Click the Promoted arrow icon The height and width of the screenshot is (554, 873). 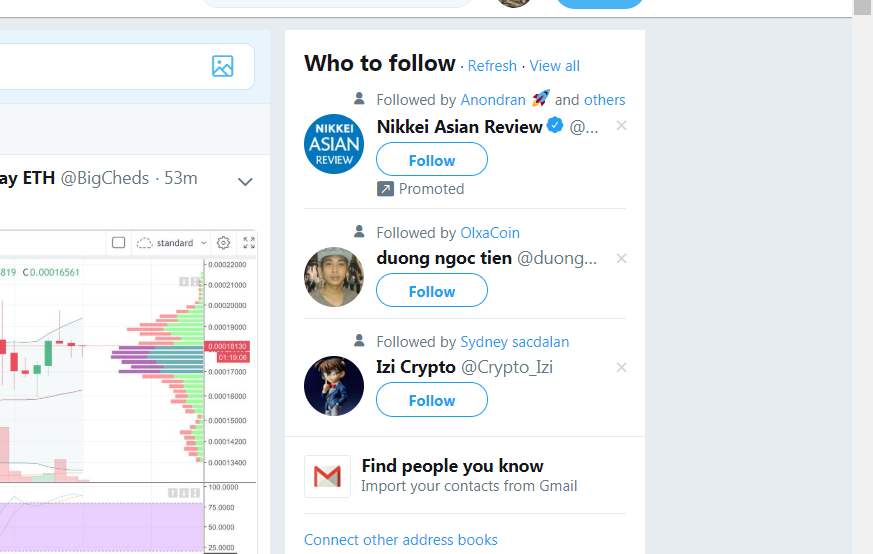[x=385, y=188]
